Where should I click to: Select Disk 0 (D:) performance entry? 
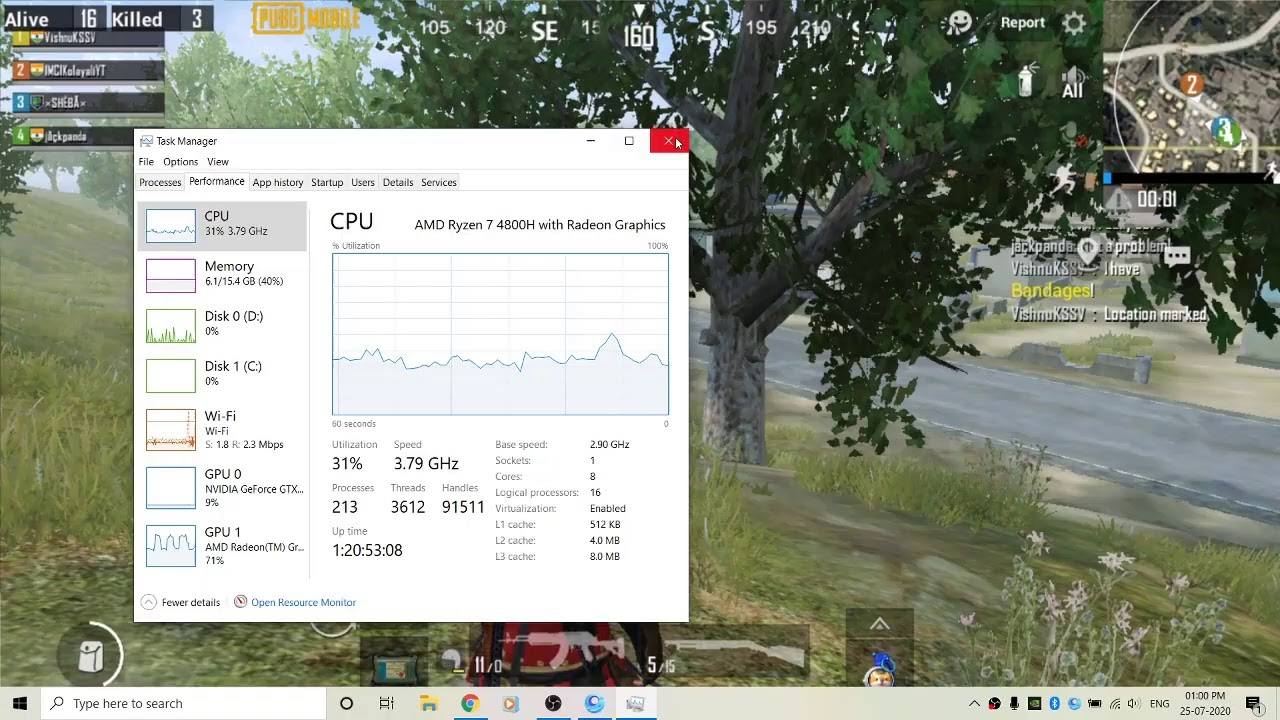point(222,325)
